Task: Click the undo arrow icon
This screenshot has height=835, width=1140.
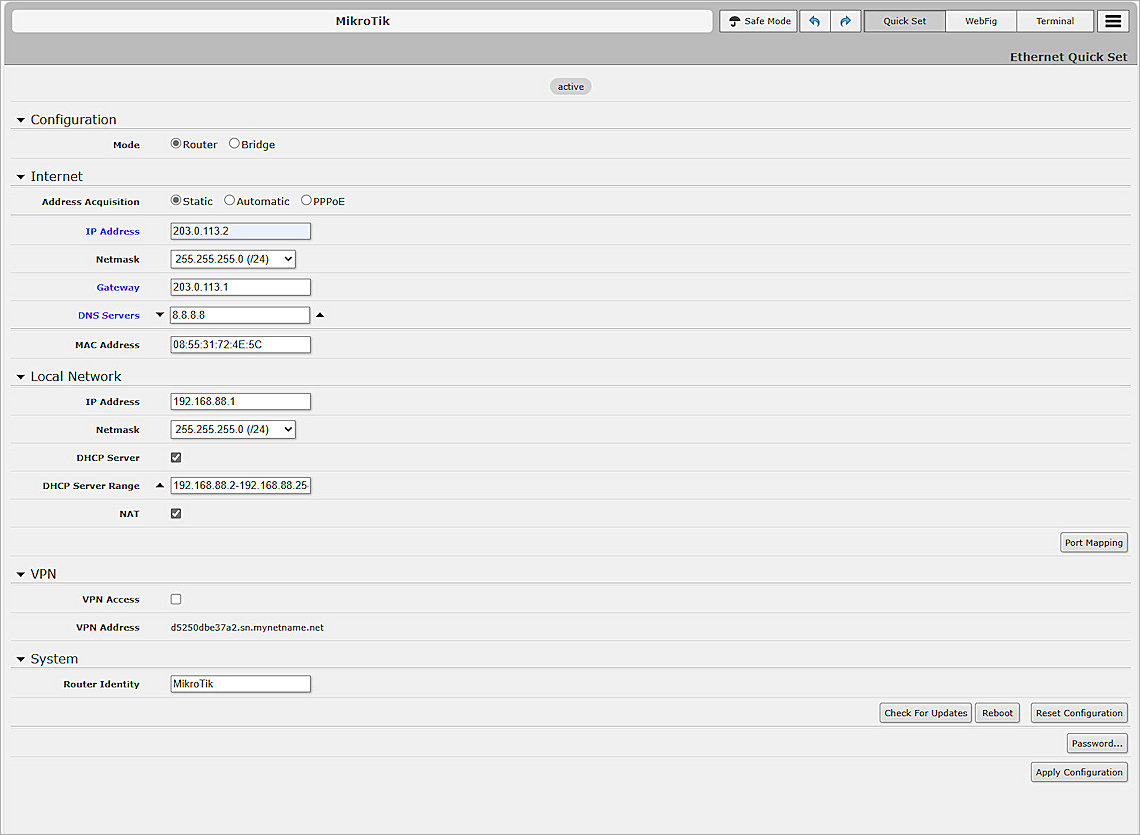Action: (814, 21)
